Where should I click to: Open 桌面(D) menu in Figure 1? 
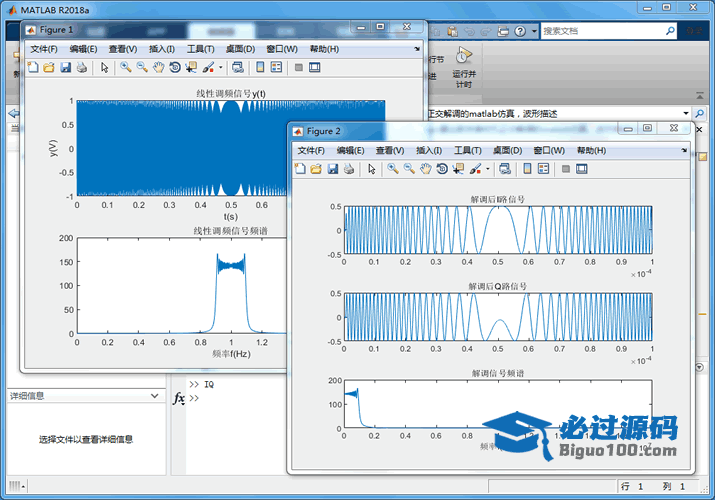[x=240, y=49]
